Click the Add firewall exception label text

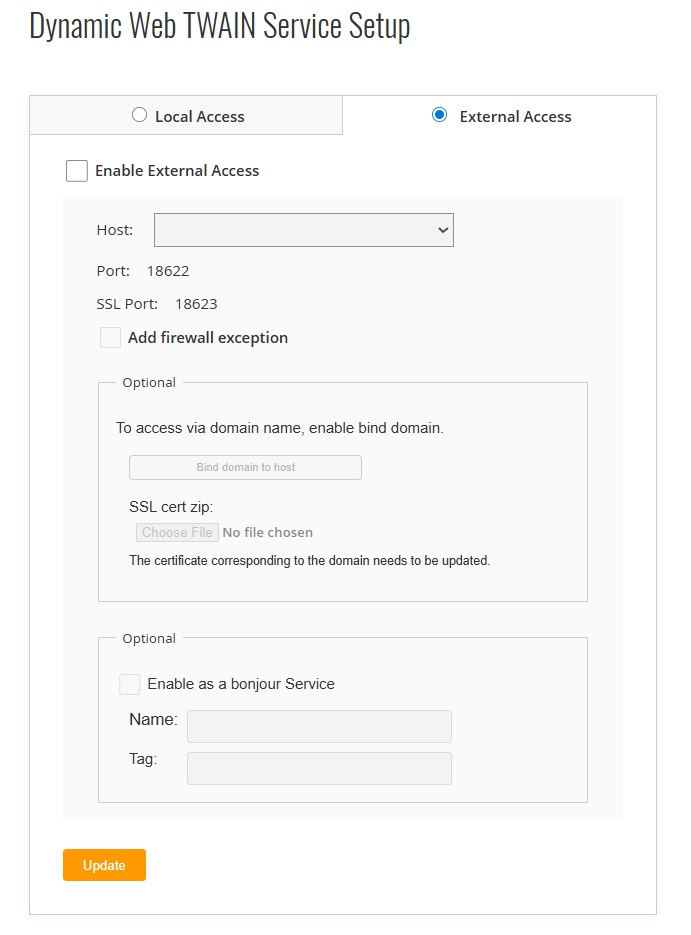click(x=208, y=338)
